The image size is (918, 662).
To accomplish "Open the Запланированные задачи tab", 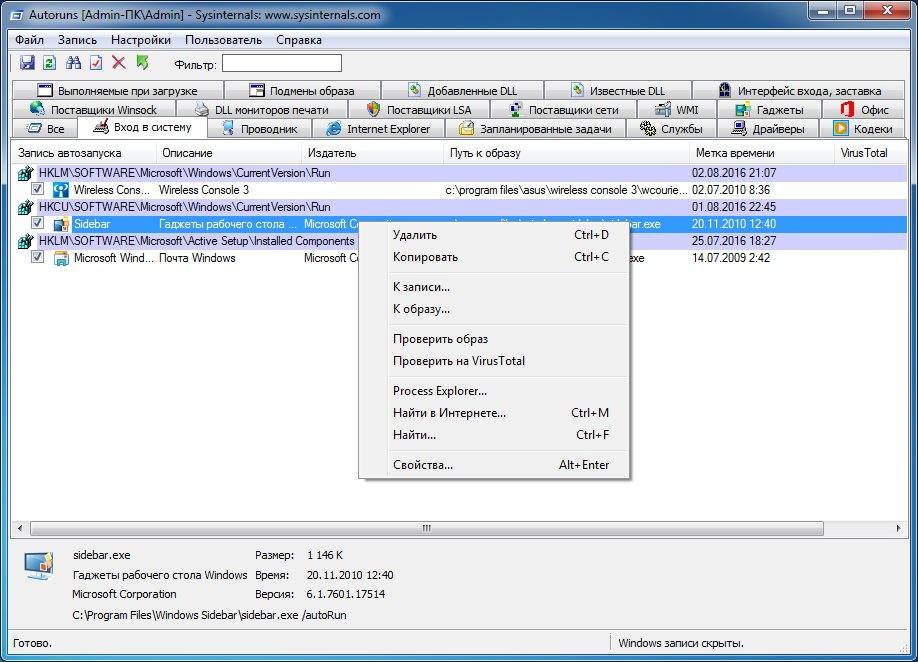I will 536,129.
